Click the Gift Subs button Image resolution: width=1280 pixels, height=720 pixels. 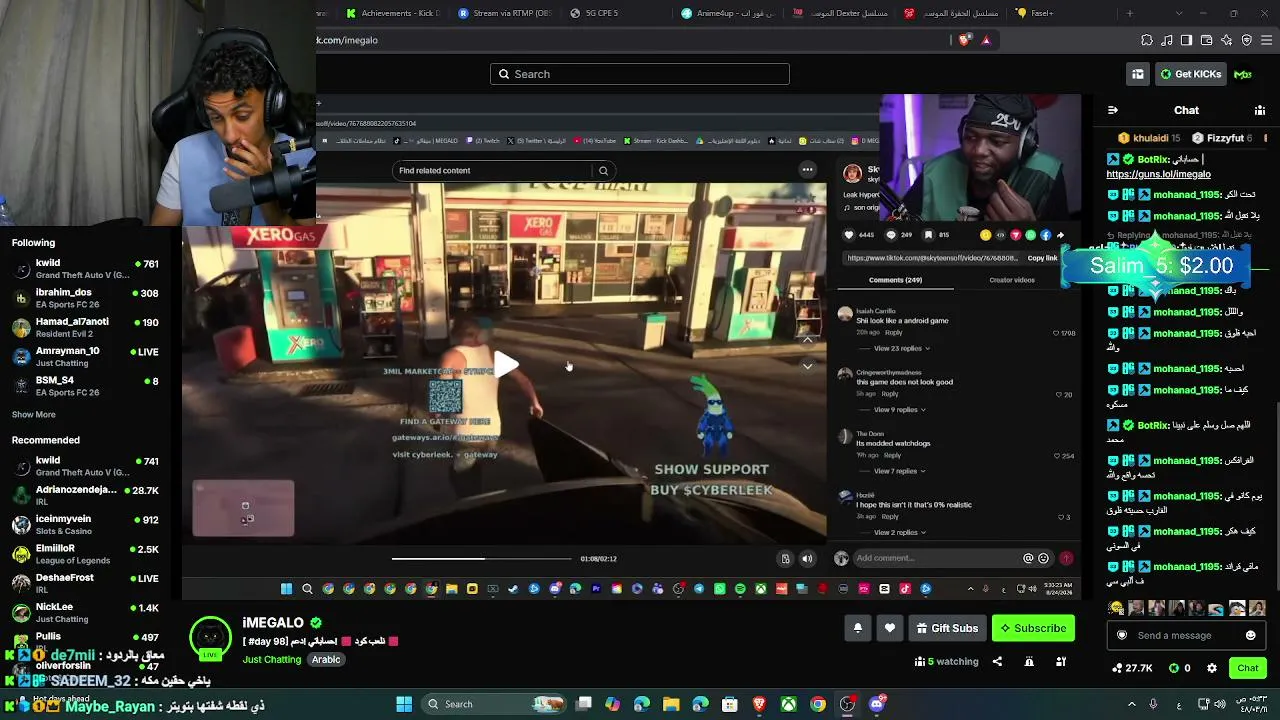coord(947,628)
